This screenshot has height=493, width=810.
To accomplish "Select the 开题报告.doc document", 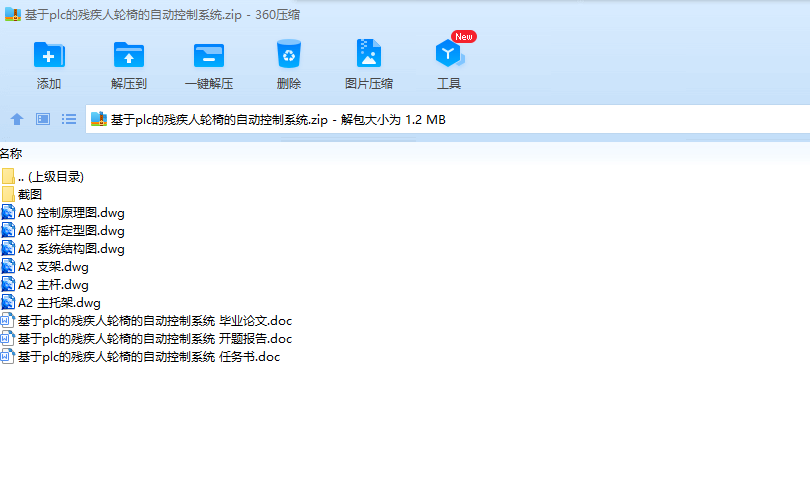I will click(x=147, y=339).
